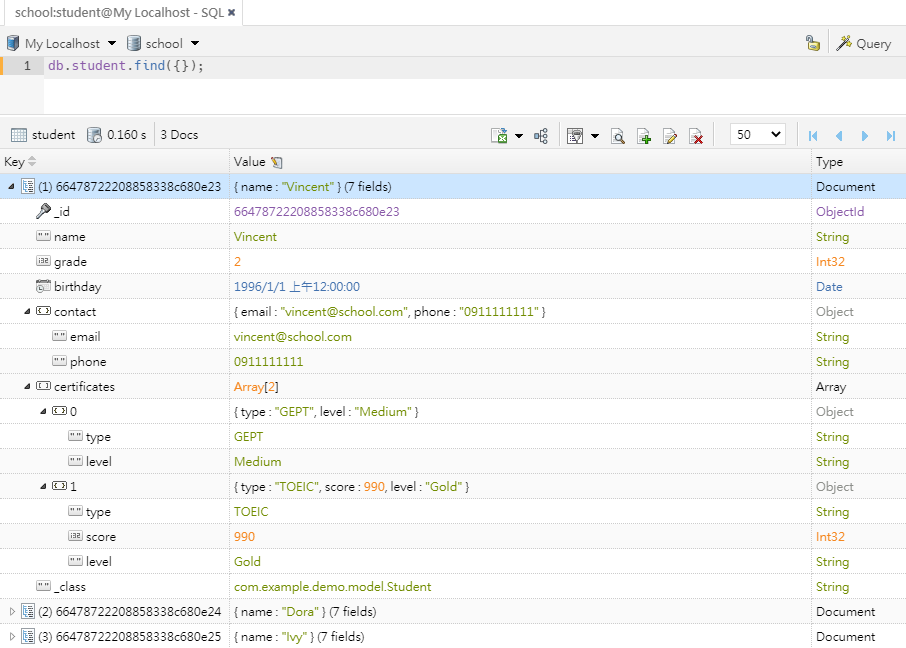Viewport: 906px width, 648px height.
Task: Click the edit document pencil icon
Action: point(670,135)
